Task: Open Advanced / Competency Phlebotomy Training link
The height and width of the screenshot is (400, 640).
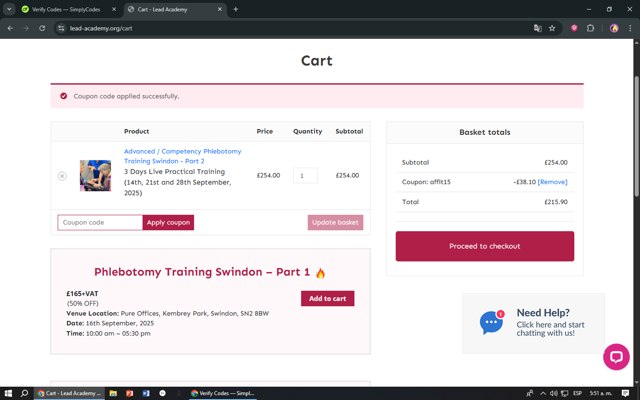Action: click(x=182, y=156)
